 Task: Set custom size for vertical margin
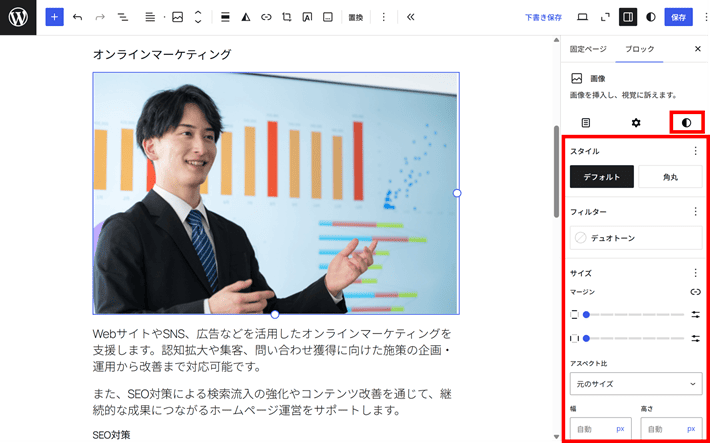point(696,314)
